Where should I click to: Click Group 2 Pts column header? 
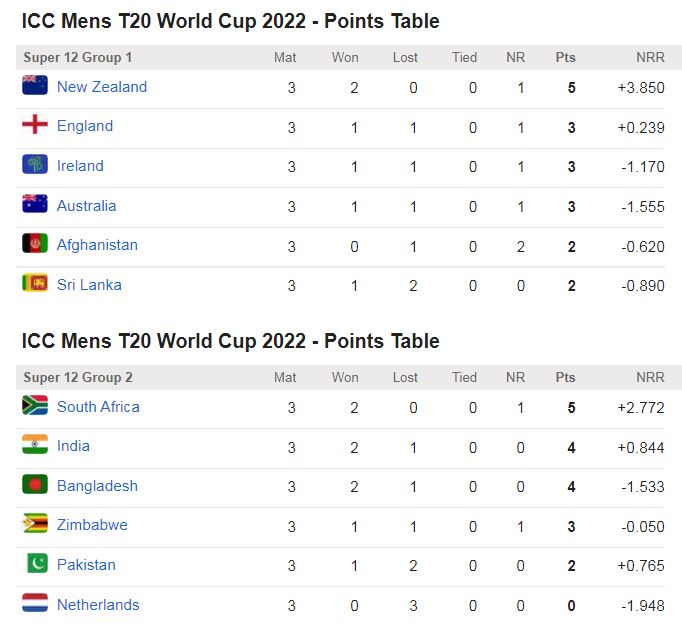tap(565, 378)
